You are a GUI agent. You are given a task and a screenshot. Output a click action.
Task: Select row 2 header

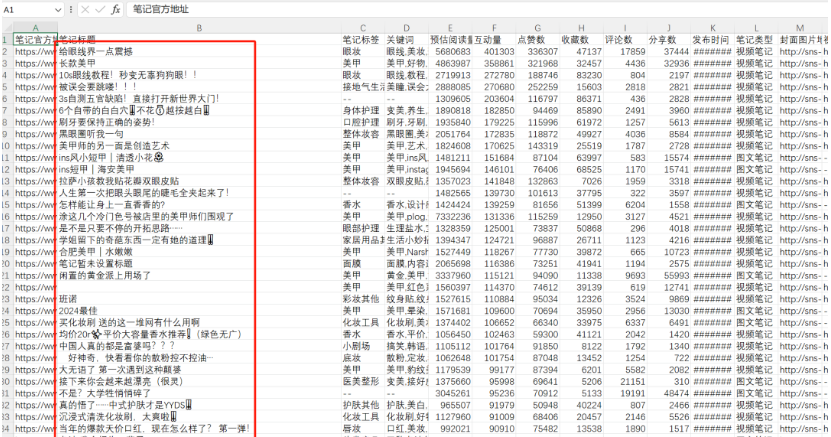tap(6, 51)
